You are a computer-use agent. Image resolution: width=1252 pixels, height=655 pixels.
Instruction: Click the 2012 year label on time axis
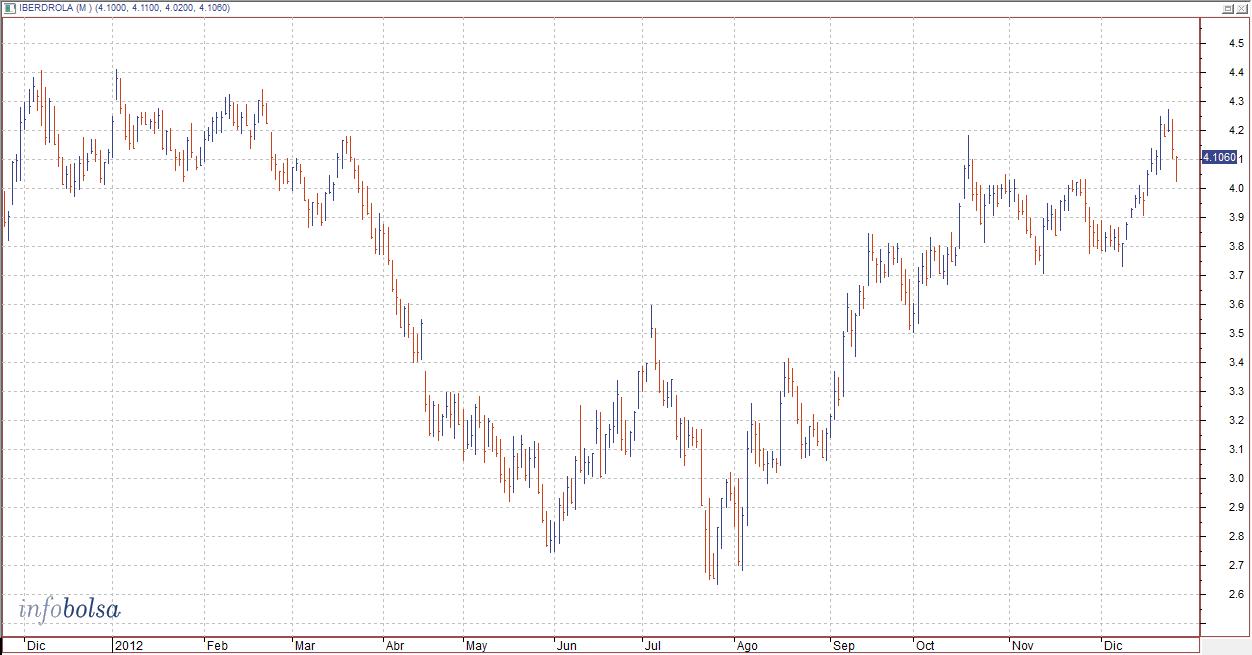(129, 646)
